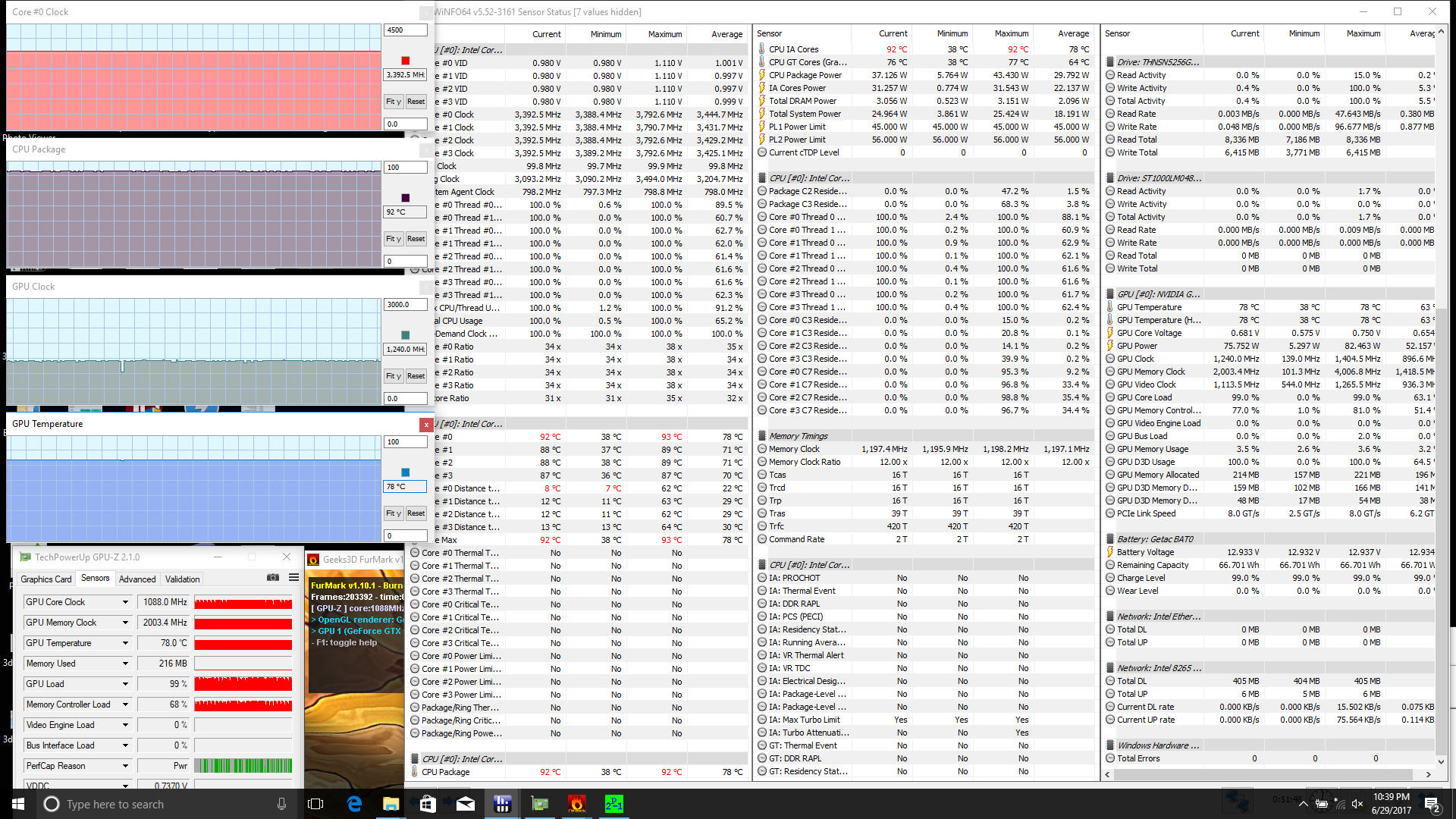The height and width of the screenshot is (819, 1456).
Task: Click the teal color swatch in GPU Clock graph
Action: click(406, 335)
